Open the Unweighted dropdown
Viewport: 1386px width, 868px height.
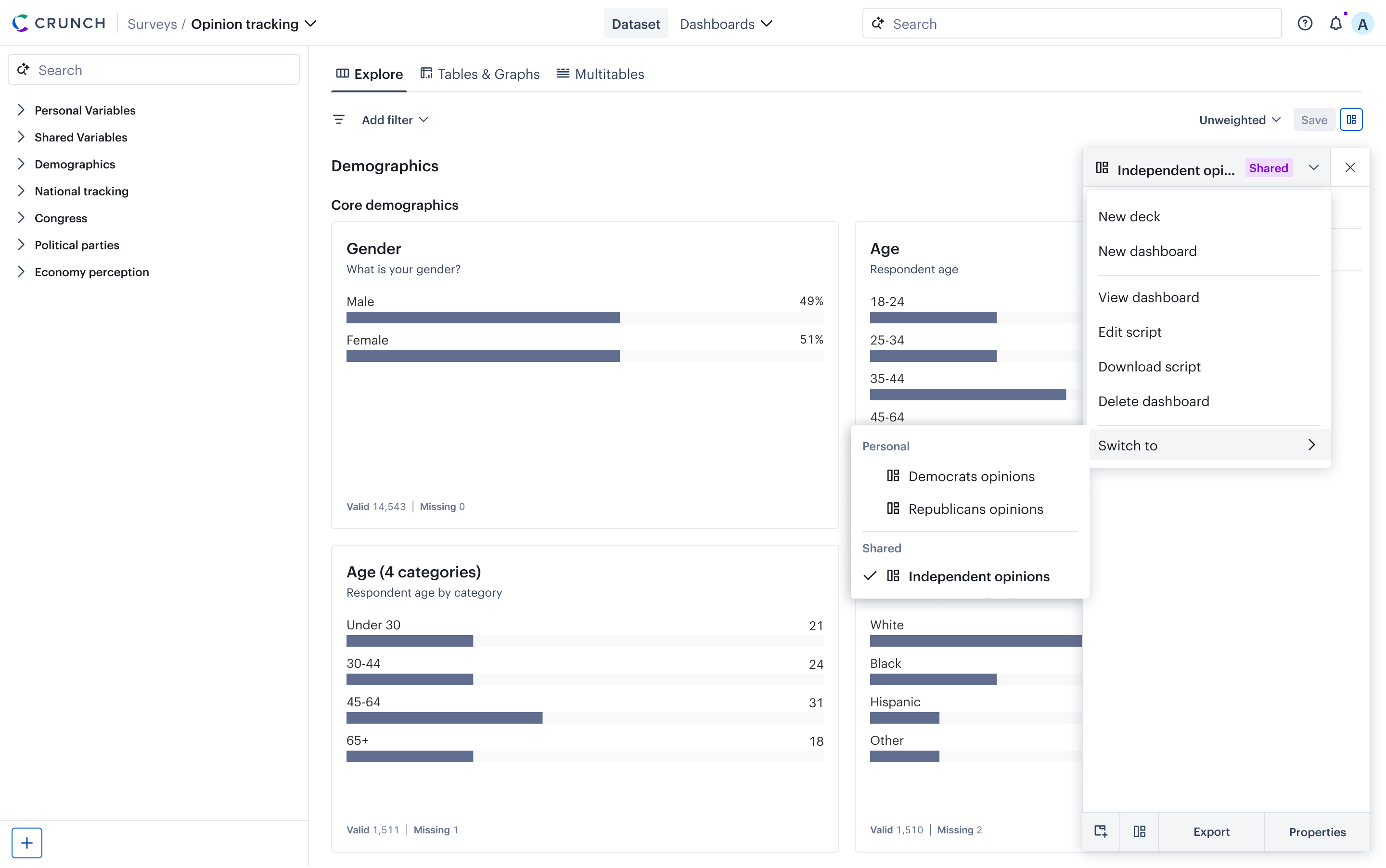[1239, 119]
